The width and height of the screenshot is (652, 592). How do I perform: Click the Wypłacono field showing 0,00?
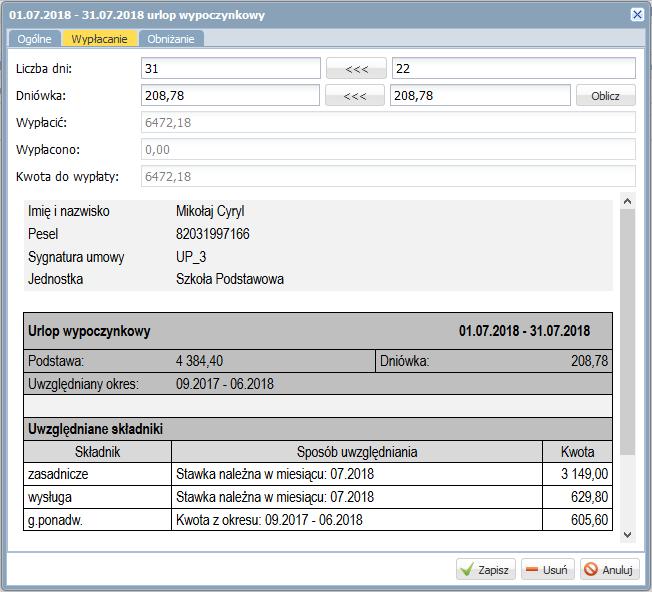click(388, 149)
